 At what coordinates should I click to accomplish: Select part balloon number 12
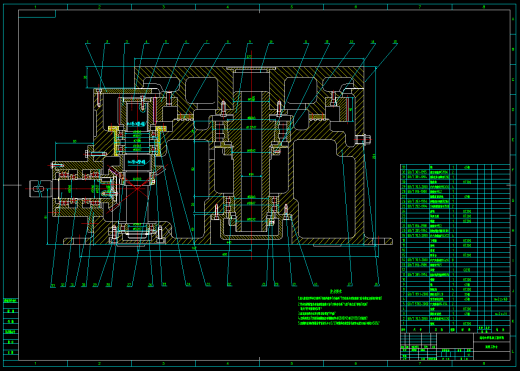pos(327,42)
